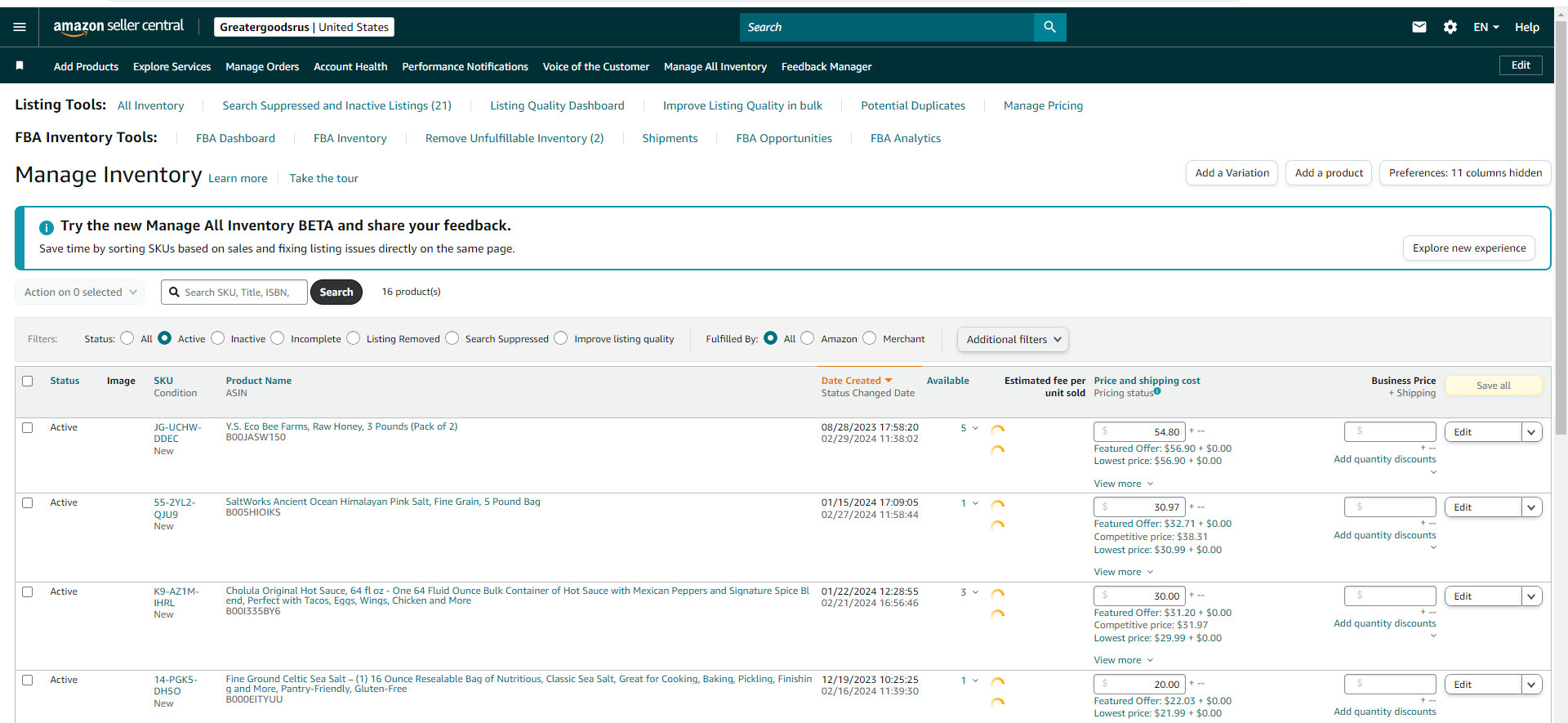Click Take the tour link
This screenshot has height=723, width=1568.
[x=323, y=178]
